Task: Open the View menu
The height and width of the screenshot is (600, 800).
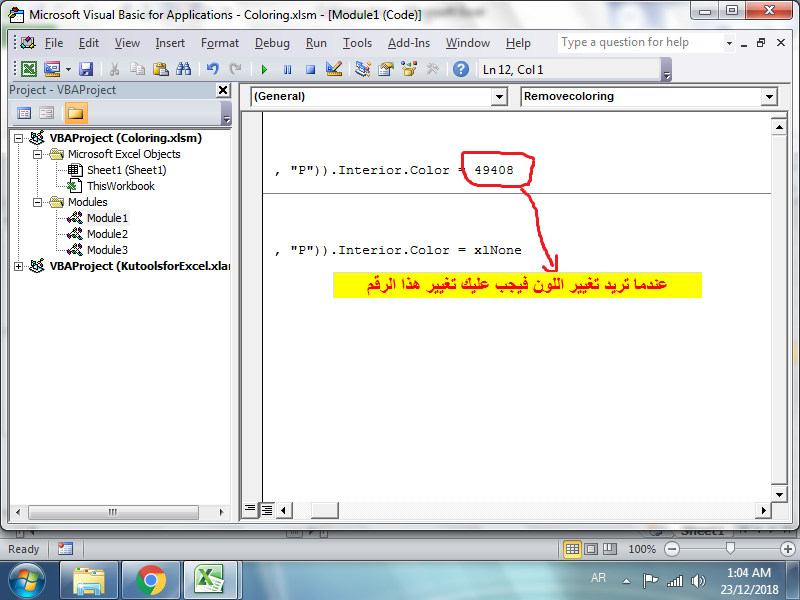Action: pos(127,43)
